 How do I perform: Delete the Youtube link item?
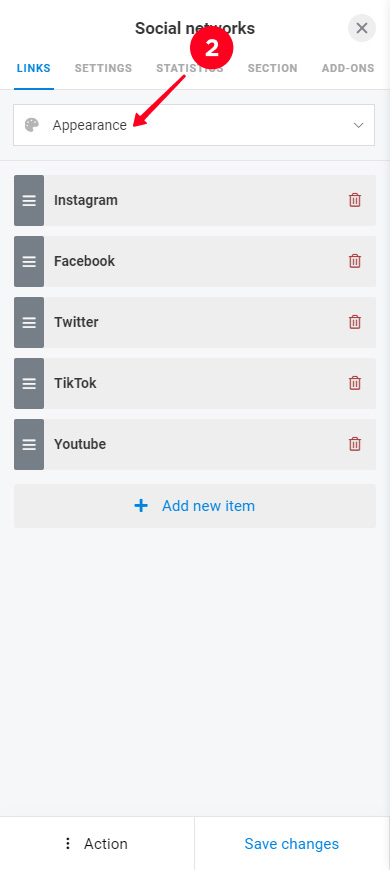[355, 444]
